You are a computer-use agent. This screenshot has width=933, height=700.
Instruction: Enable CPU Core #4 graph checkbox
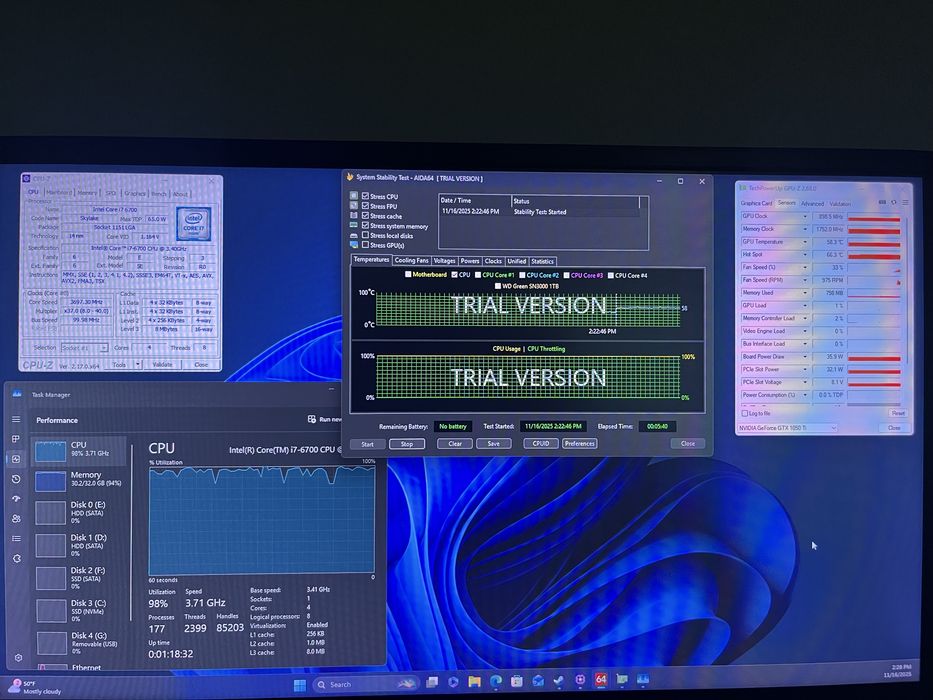610,275
